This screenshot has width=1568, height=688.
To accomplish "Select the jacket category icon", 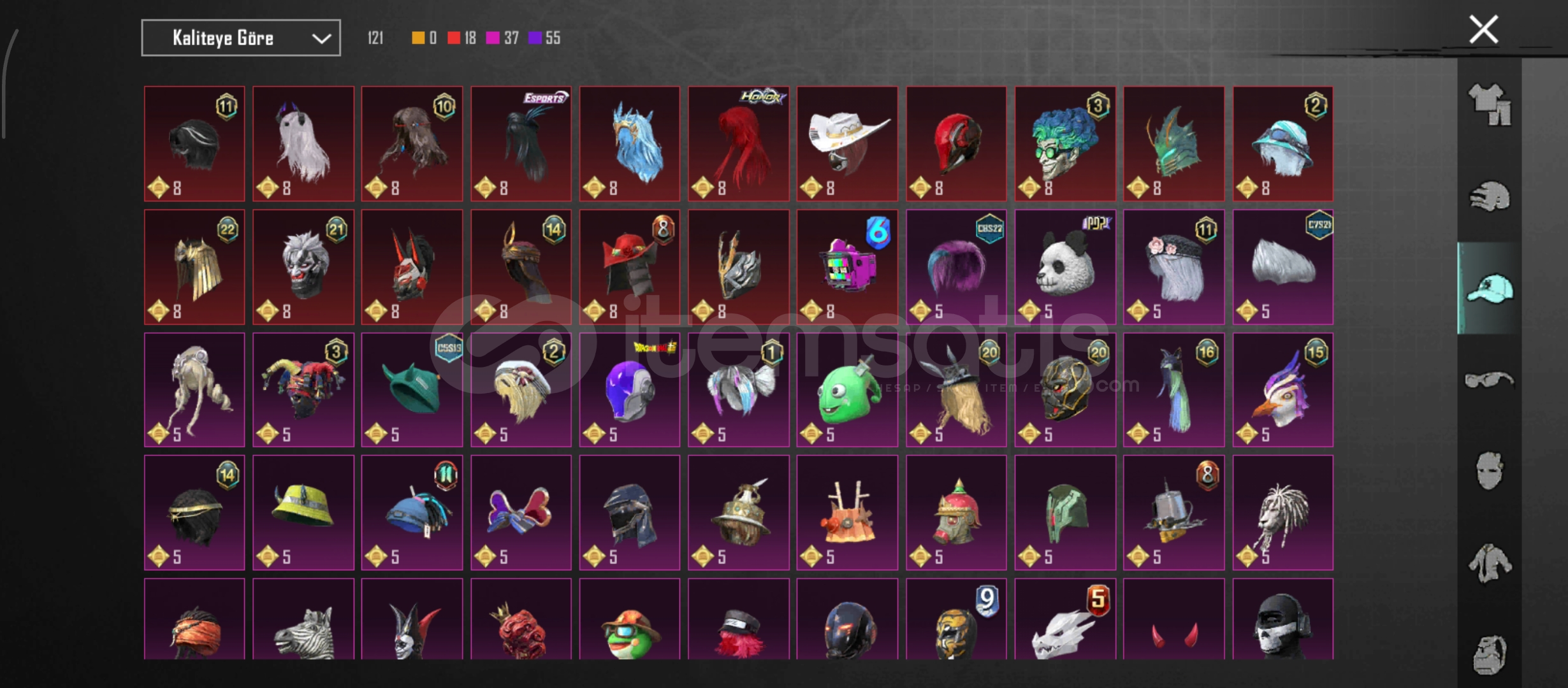I will [x=1490, y=563].
